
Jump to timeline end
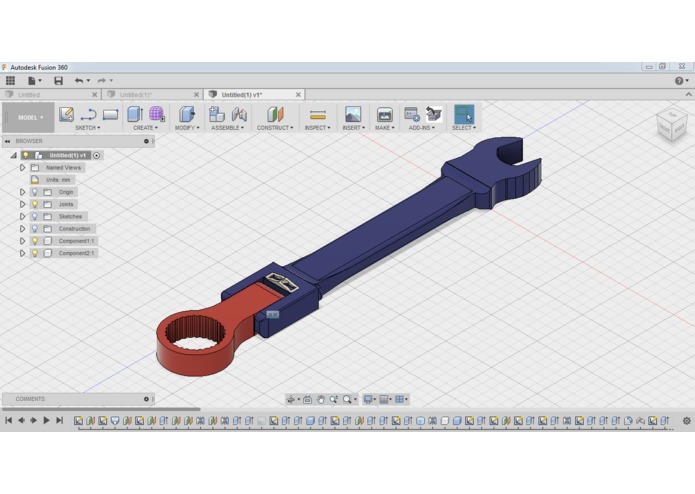pyautogui.click(x=59, y=420)
